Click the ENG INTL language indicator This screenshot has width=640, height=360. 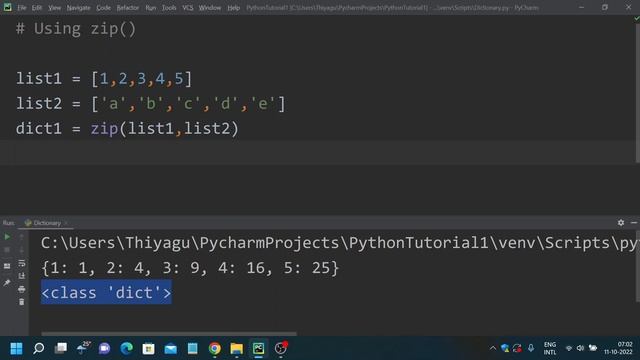pos(550,348)
